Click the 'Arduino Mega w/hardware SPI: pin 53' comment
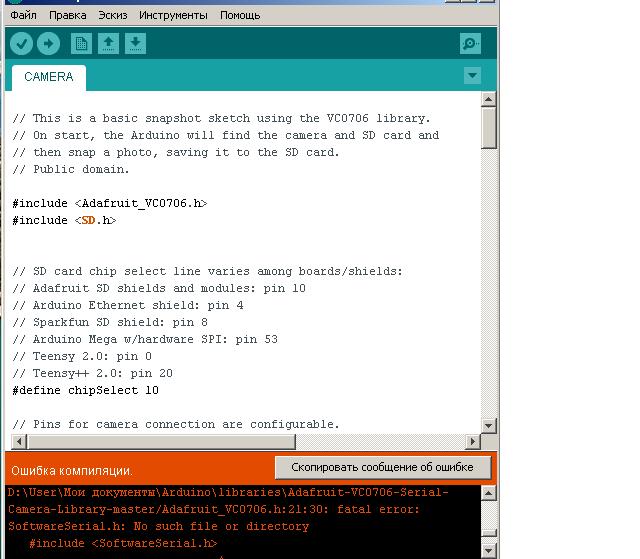 pos(145,339)
